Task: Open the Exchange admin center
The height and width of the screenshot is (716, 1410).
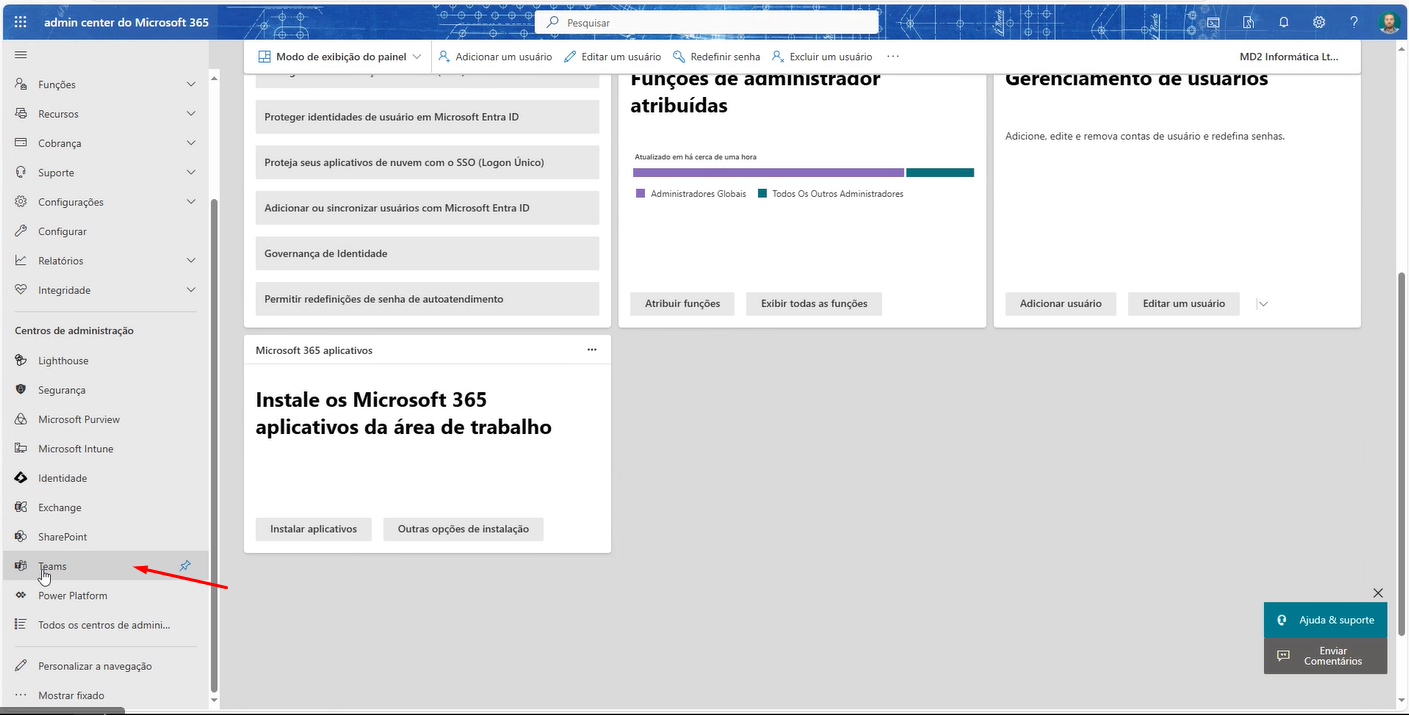Action: coord(60,508)
